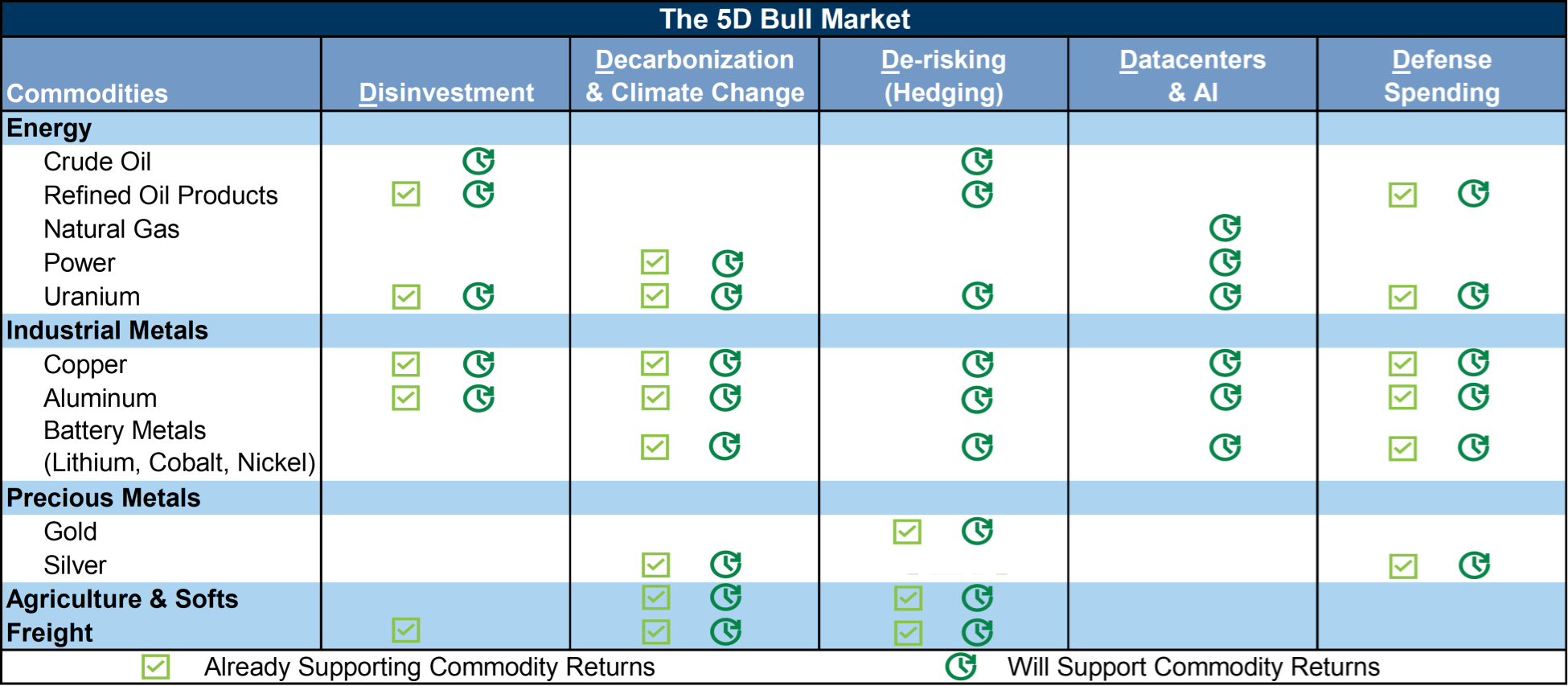The image size is (1568, 686).
Task: Click the Industrial Metals category header
Action: click(107, 331)
